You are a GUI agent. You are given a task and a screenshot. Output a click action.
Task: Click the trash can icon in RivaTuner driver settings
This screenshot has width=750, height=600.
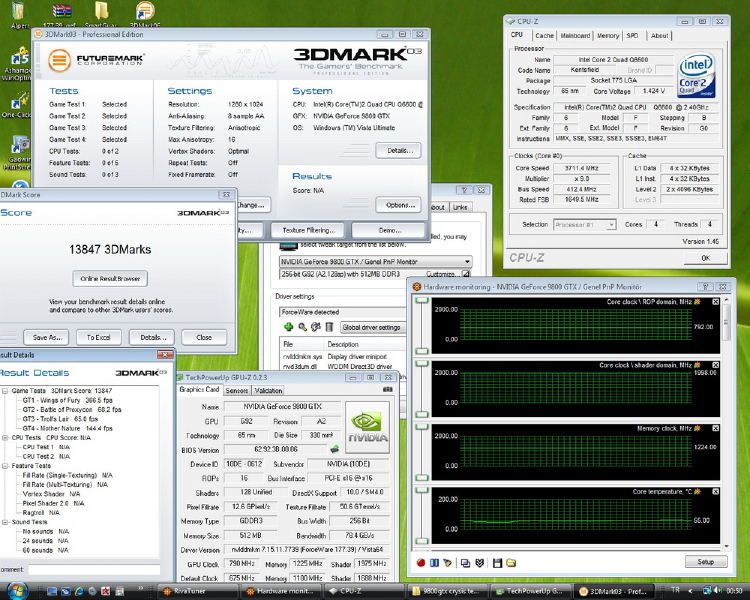coord(329,327)
